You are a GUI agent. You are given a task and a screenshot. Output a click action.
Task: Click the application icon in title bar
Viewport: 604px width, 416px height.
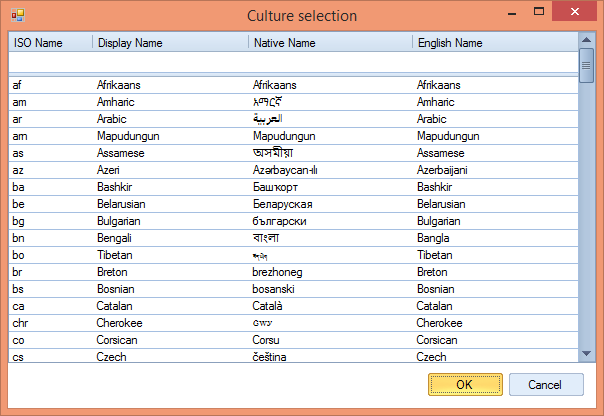coord(18,15)
